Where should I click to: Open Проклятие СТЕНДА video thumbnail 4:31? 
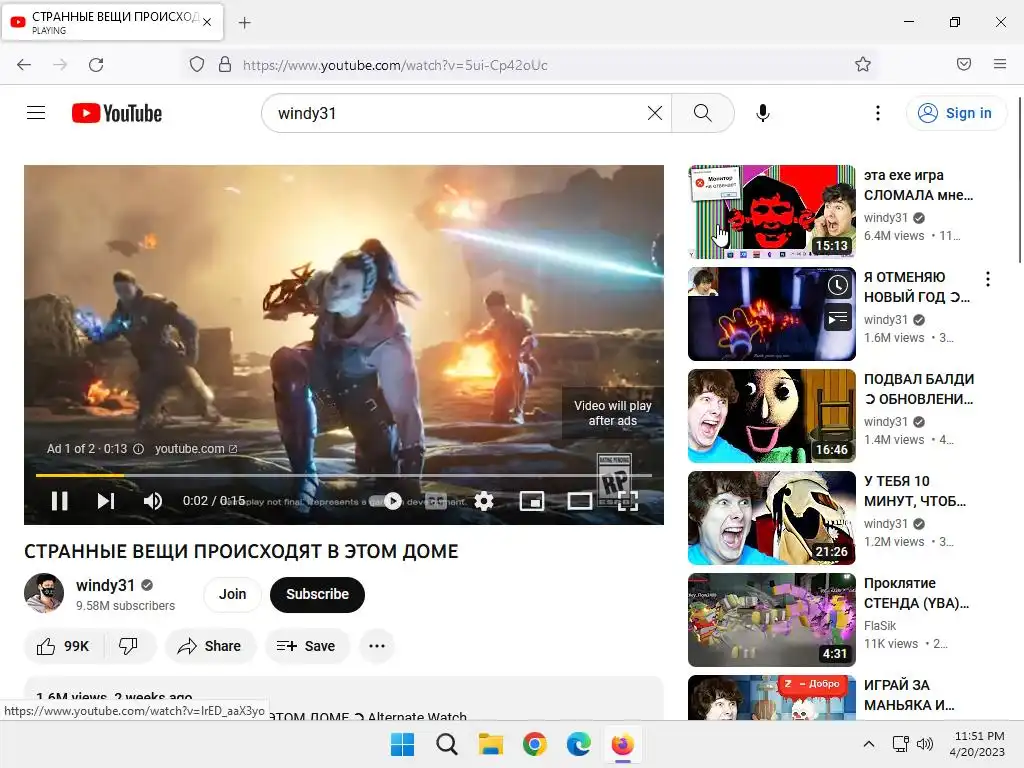[771, 620]
